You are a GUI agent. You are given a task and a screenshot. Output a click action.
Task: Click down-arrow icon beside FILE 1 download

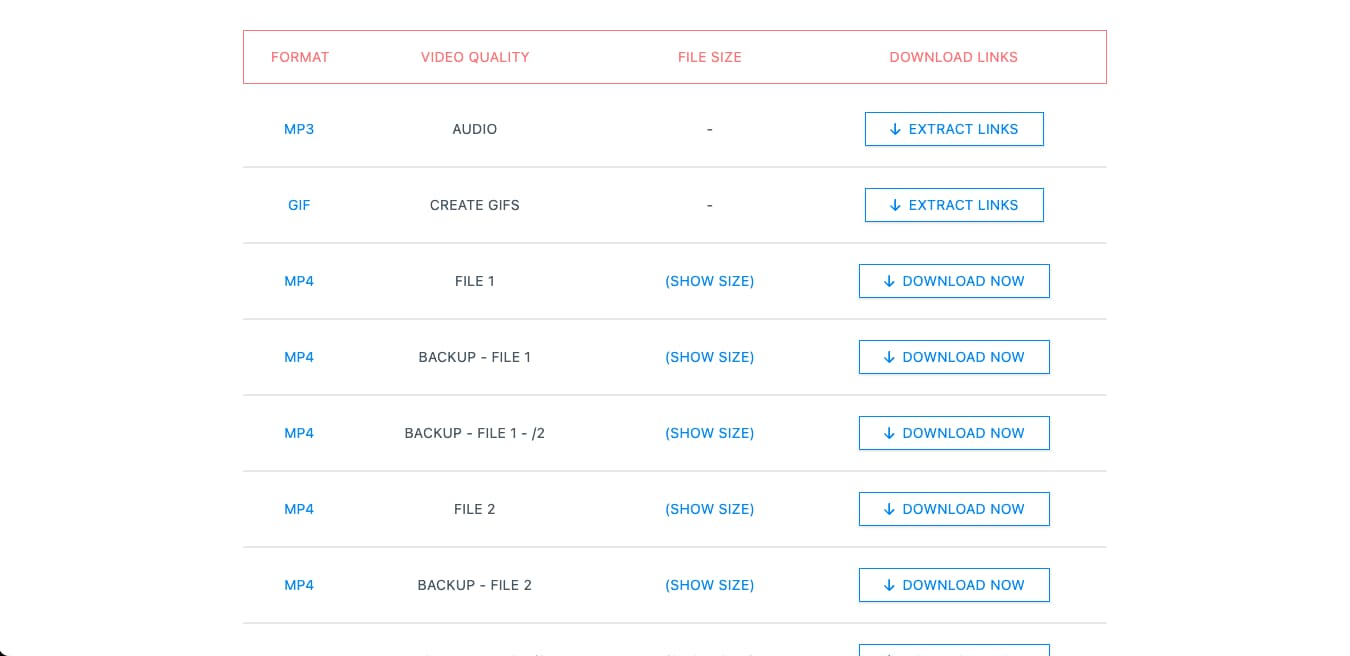click(889, 281)
